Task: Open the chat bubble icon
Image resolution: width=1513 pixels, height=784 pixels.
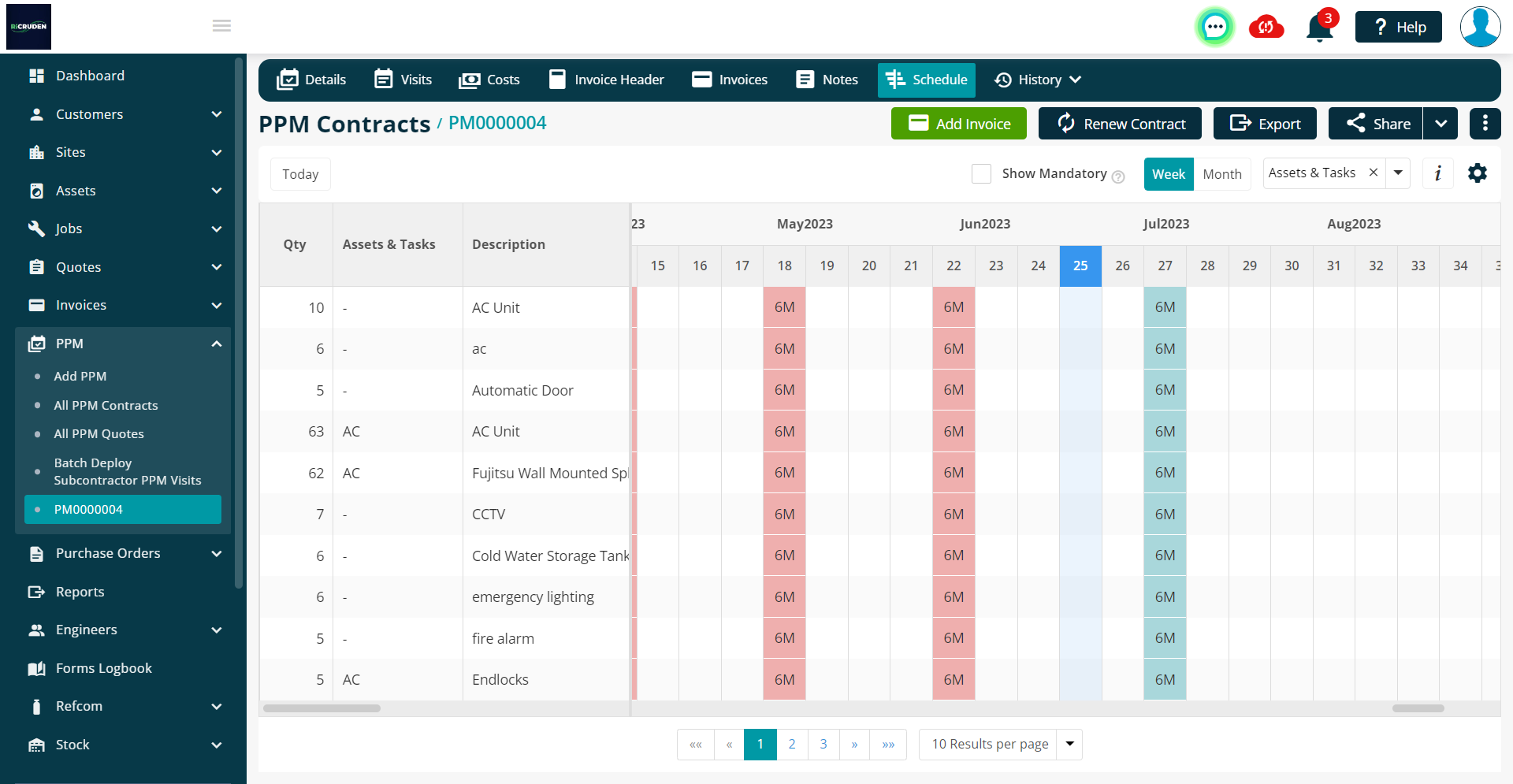Action: point(1214,27)
